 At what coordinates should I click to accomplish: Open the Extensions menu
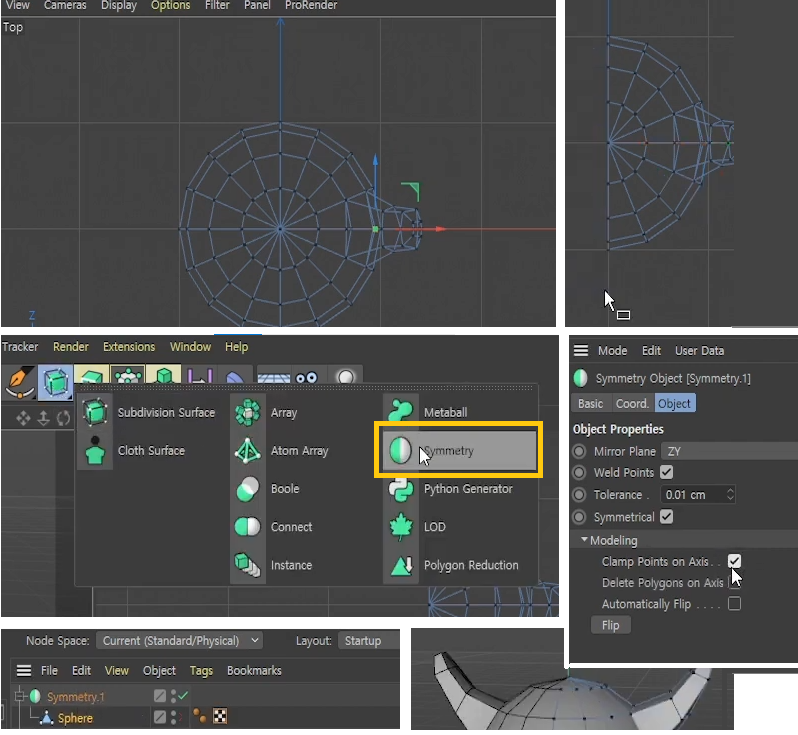129,347
